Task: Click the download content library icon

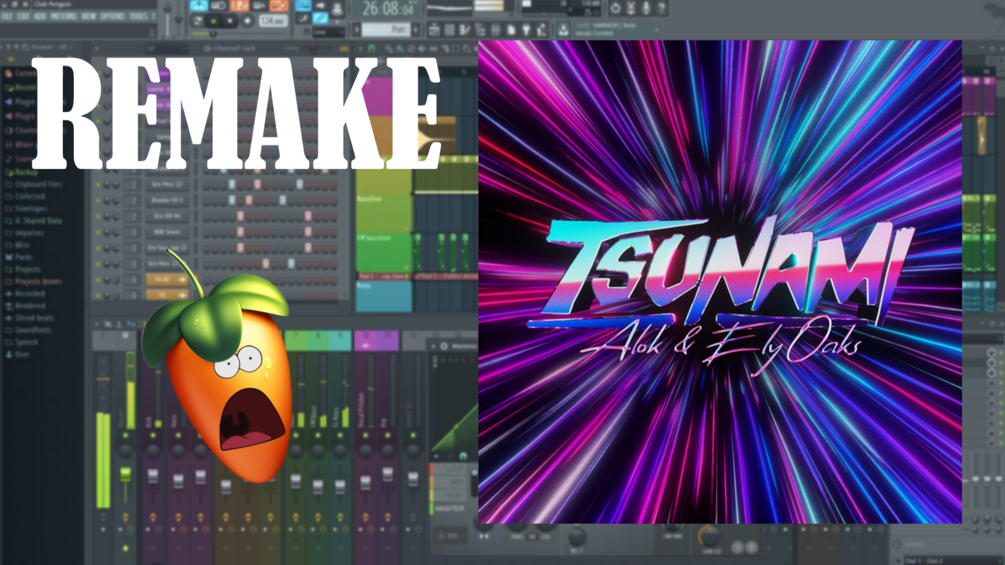Action: [x=563, y=29]
